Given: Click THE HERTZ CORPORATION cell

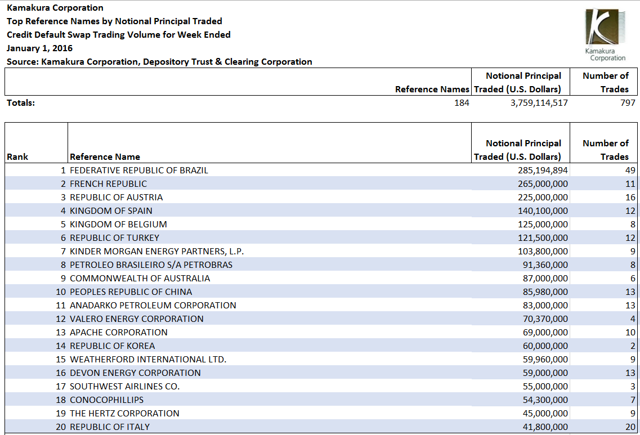Looking at the screenshot, I should (124, 413).
